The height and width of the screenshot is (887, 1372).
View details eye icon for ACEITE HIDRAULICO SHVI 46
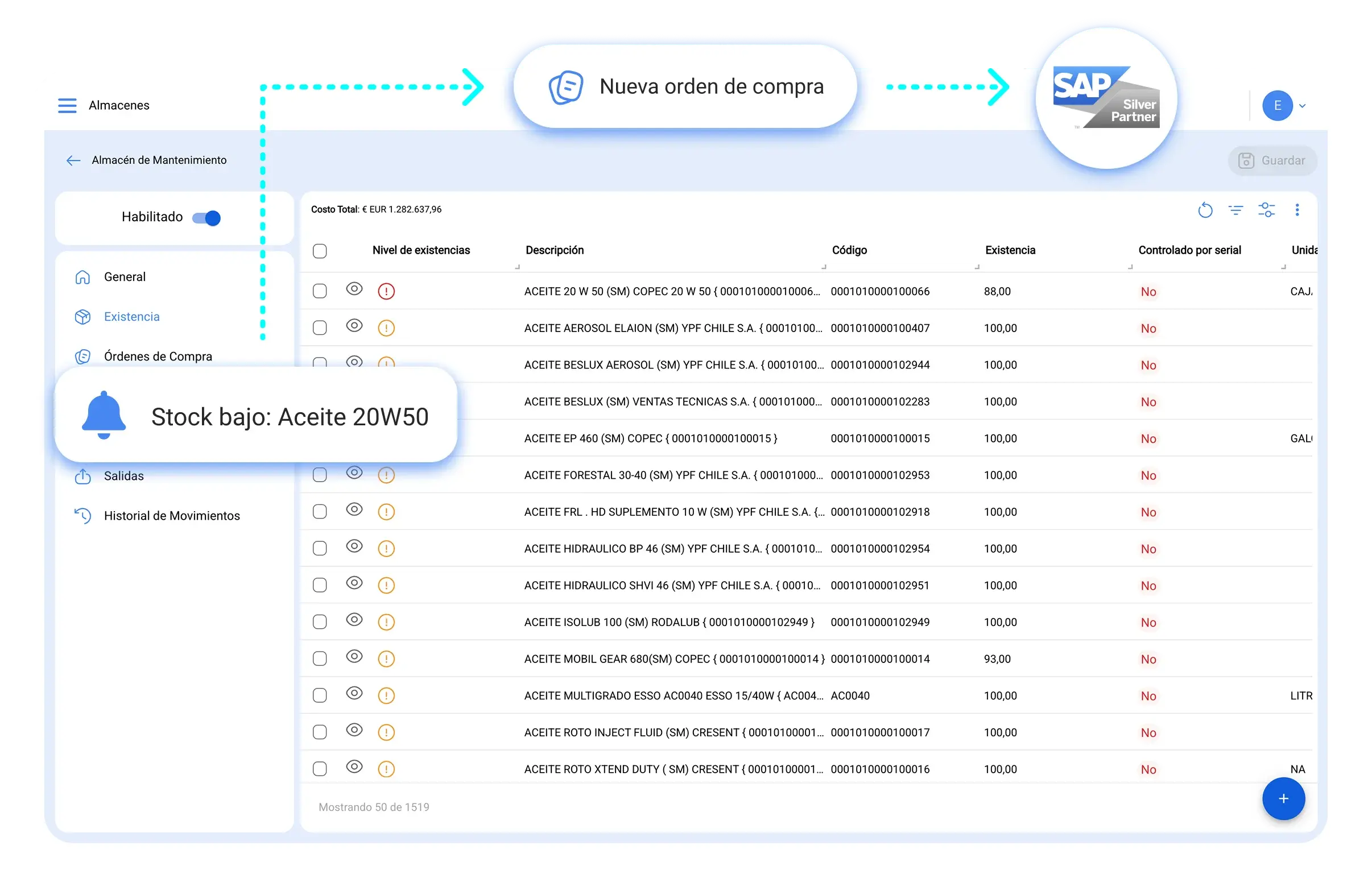(x=354, y=582)
